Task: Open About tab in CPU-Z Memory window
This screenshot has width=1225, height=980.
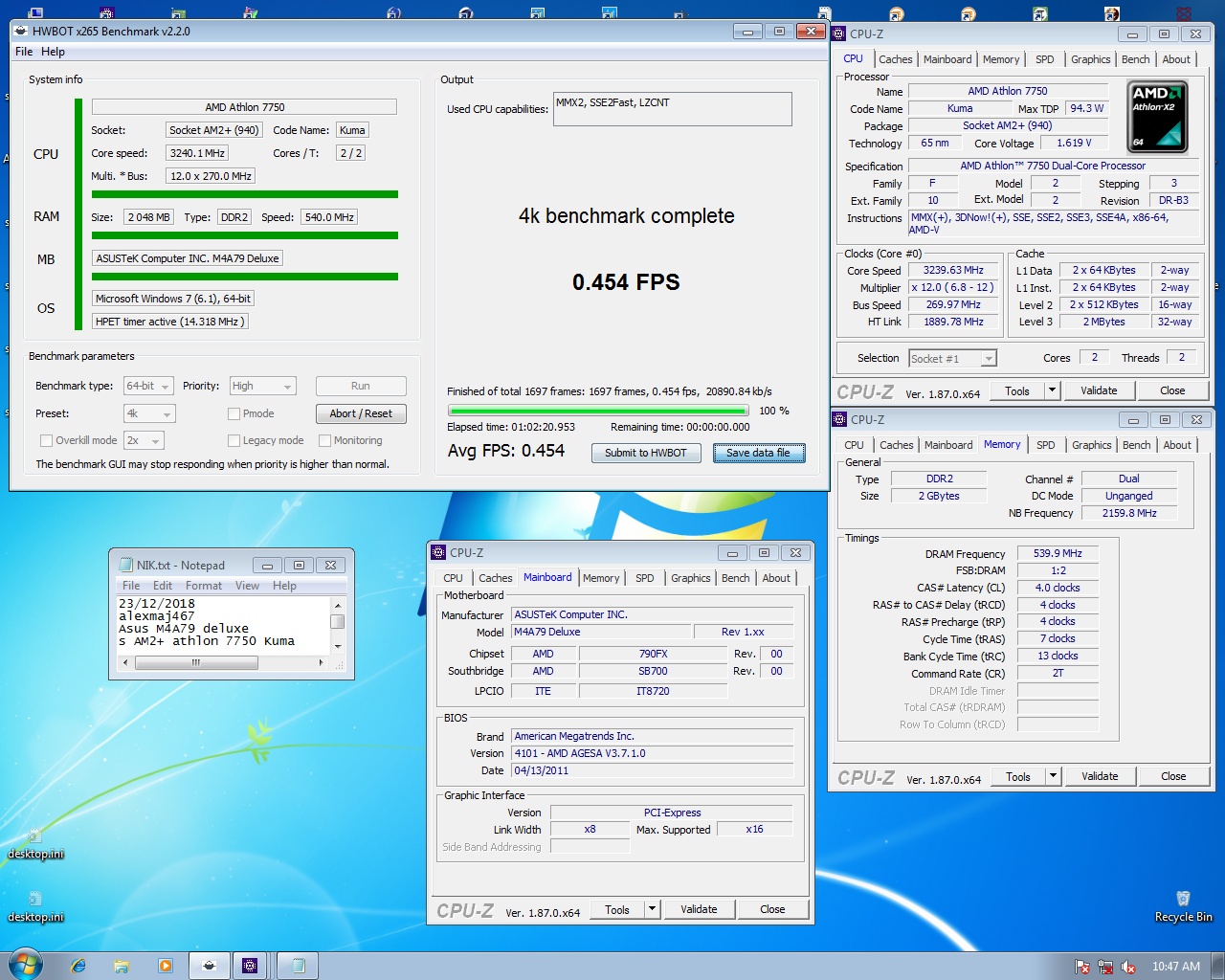Action: click(x=1177, y=445)
